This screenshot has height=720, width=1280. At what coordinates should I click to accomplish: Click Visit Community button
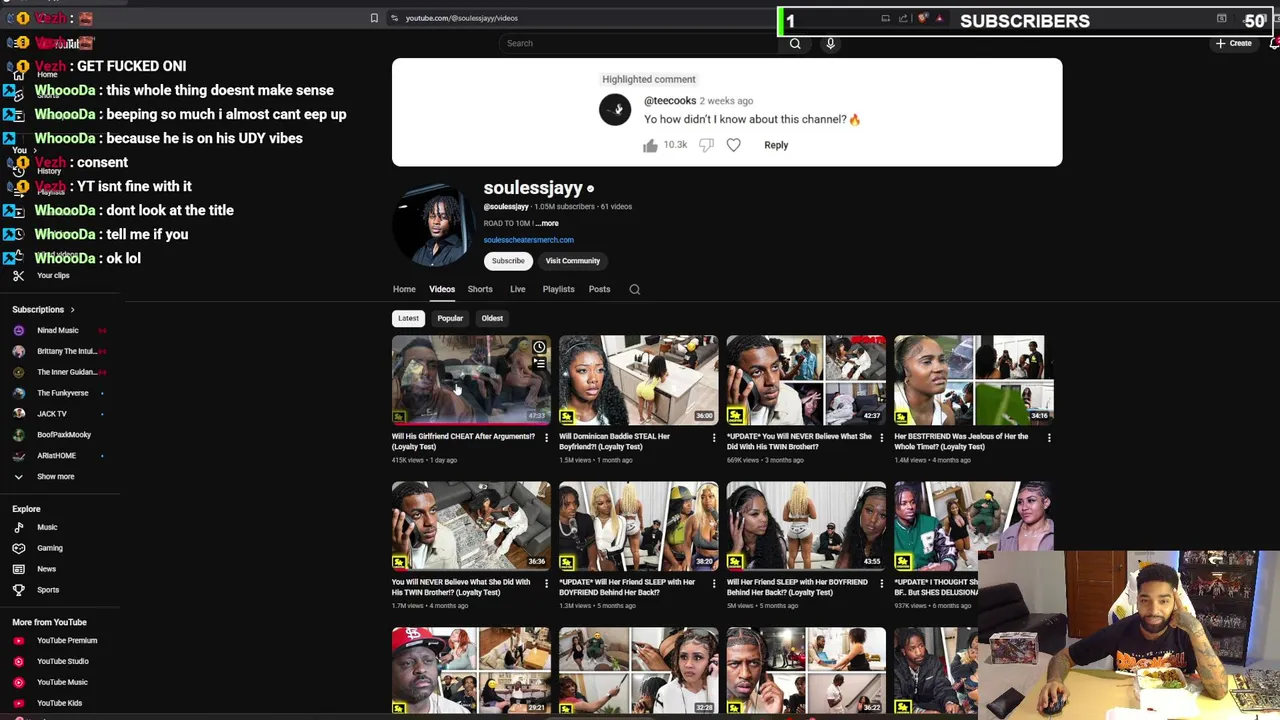pos(573,261)
